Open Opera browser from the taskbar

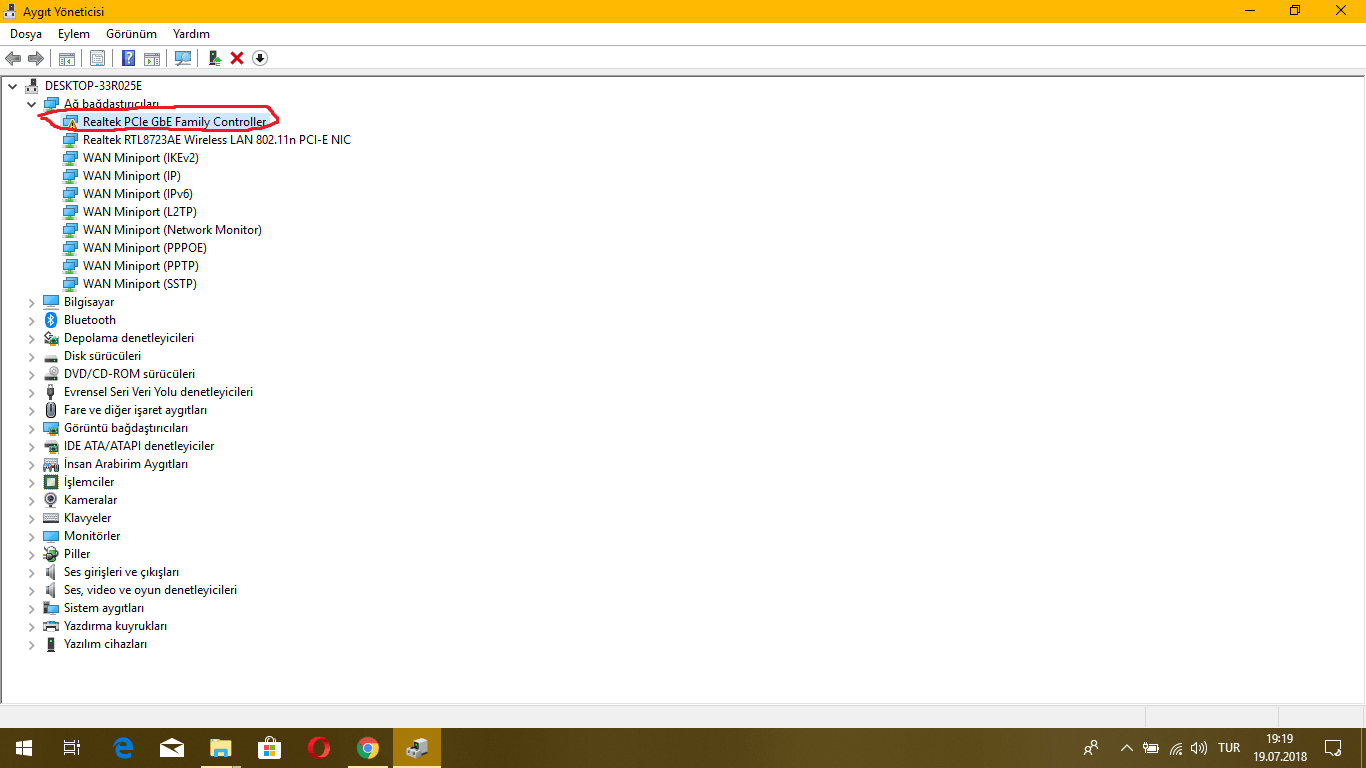point(319,748)
